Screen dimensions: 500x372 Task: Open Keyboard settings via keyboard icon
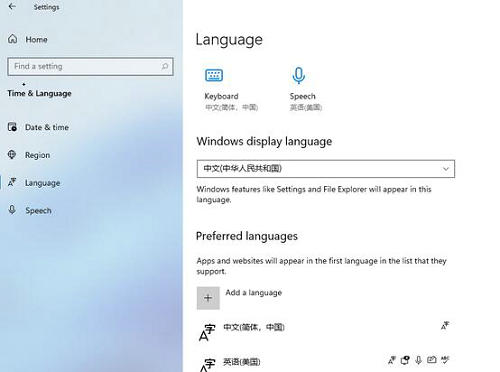pos(214,75)
